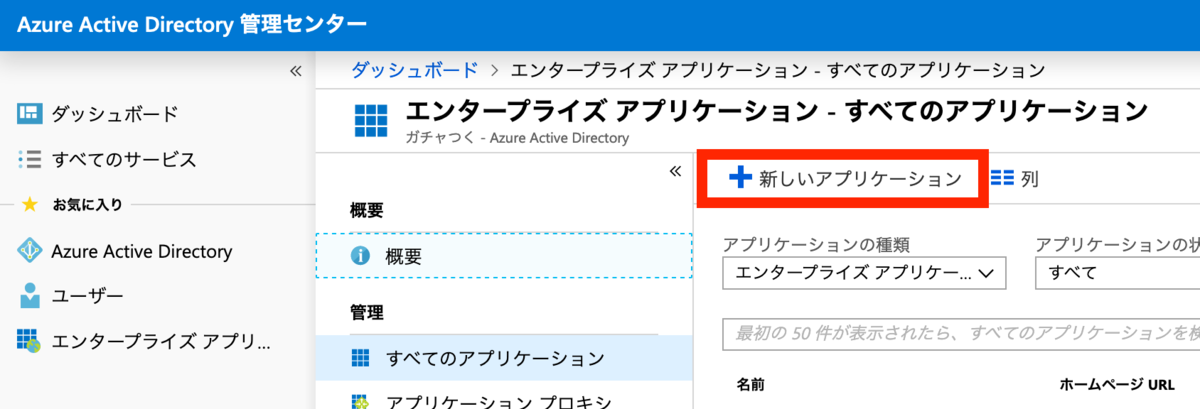
Task: Click the すべてのアプリケーション grid icon
Action: [x=360, y=358]
